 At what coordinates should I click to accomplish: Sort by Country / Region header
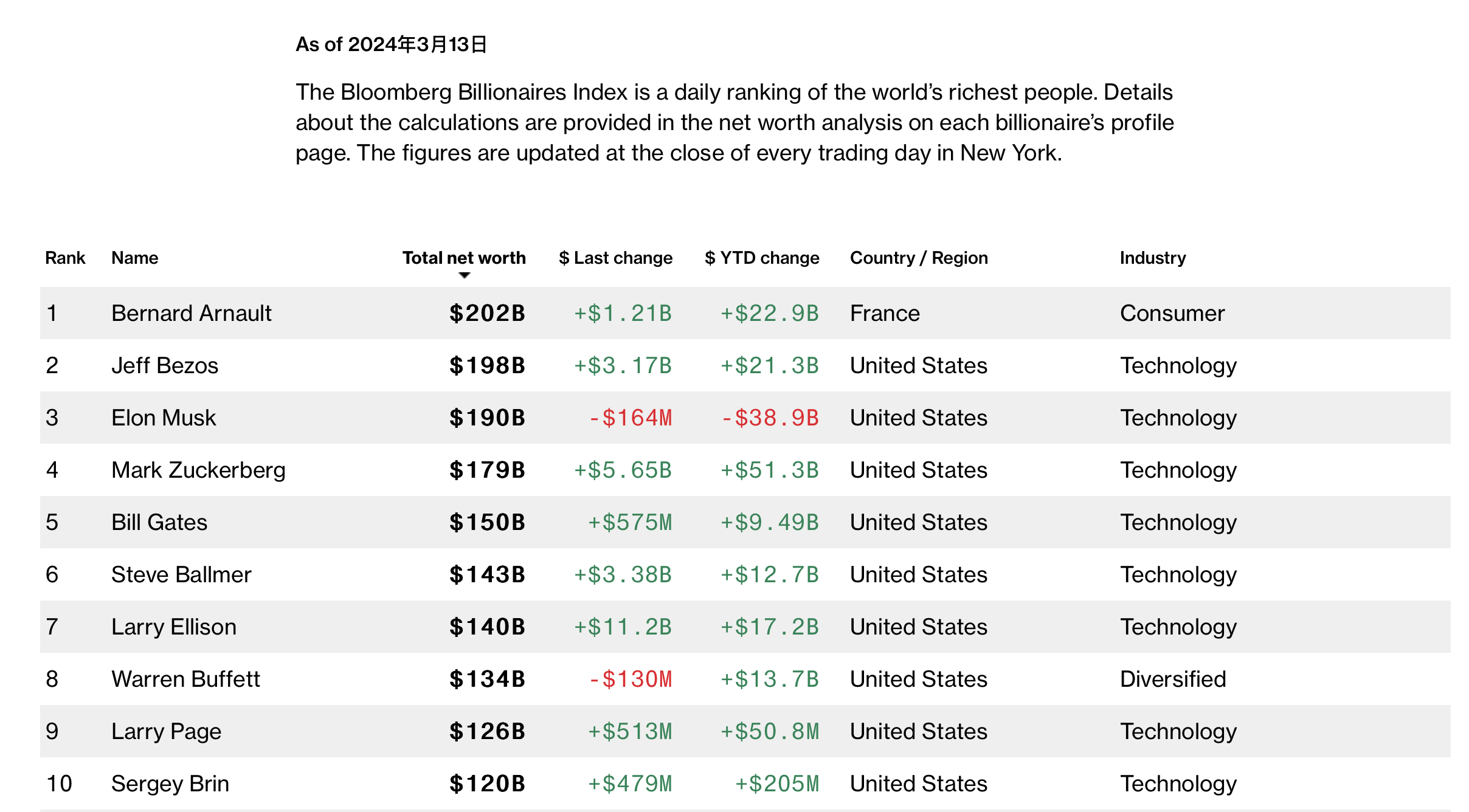[x=919, y=258]
